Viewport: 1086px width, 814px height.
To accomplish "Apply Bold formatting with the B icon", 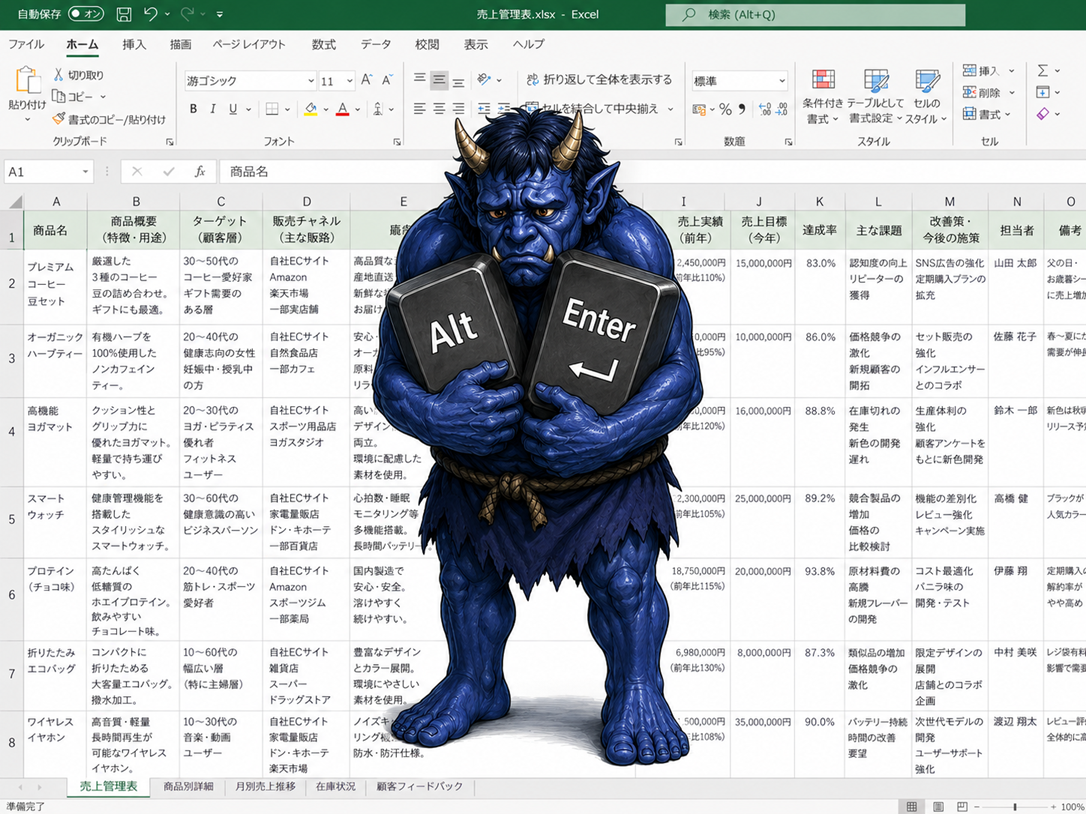I will click(193, 109).
